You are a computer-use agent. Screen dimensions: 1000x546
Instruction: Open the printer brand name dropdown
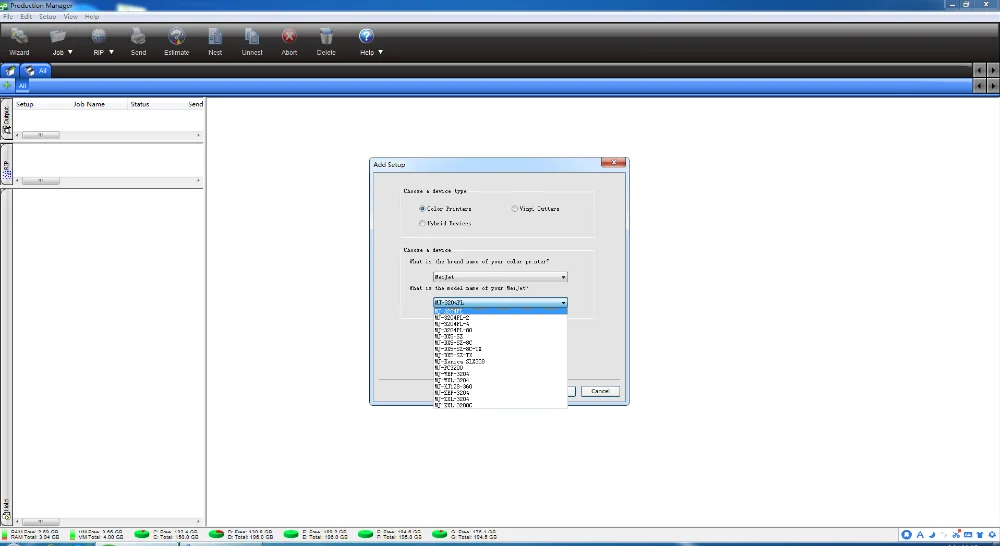click(500, 277)
